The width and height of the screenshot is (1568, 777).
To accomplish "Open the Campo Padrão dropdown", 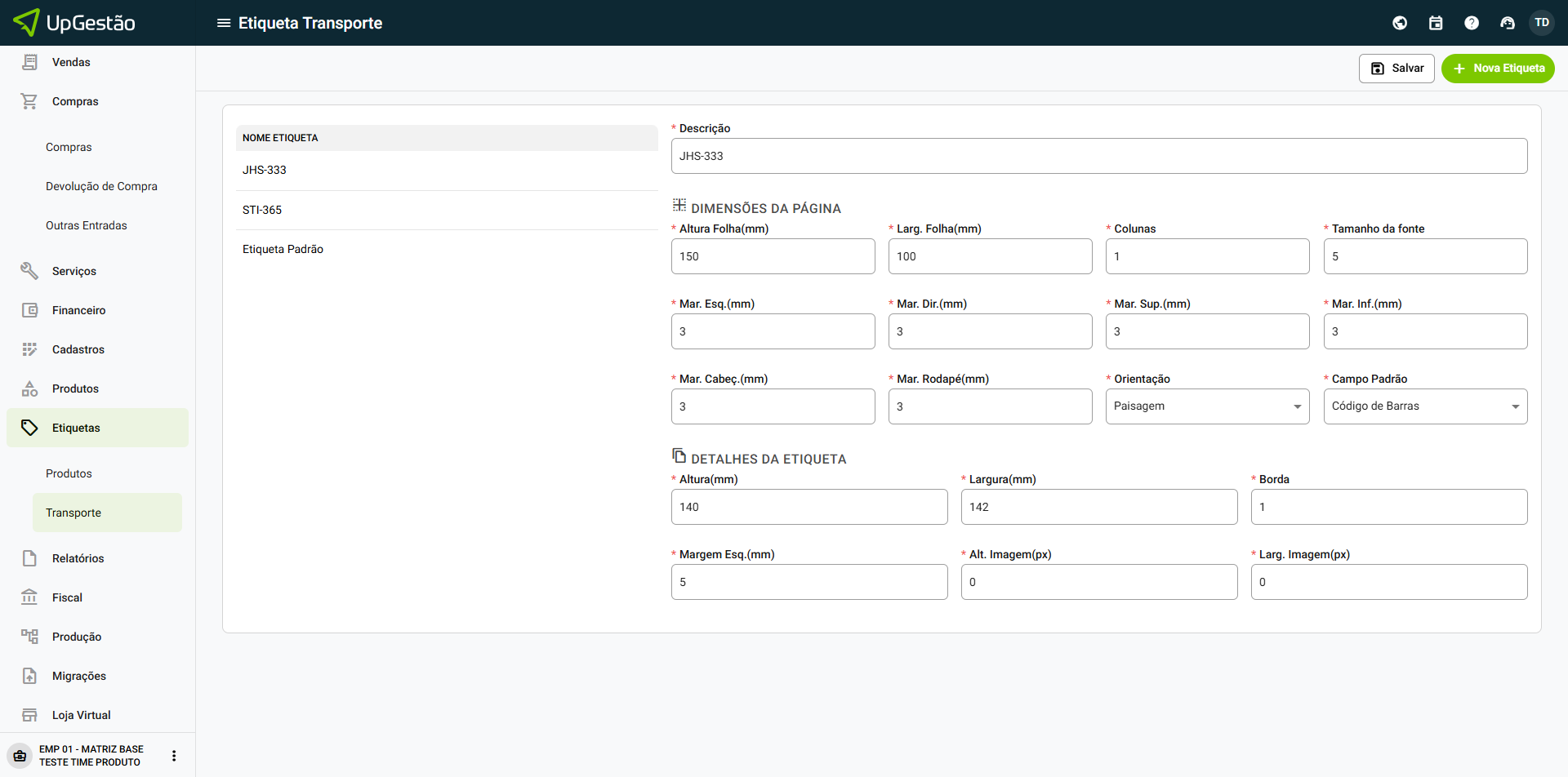I will [x=1425, y=406].
